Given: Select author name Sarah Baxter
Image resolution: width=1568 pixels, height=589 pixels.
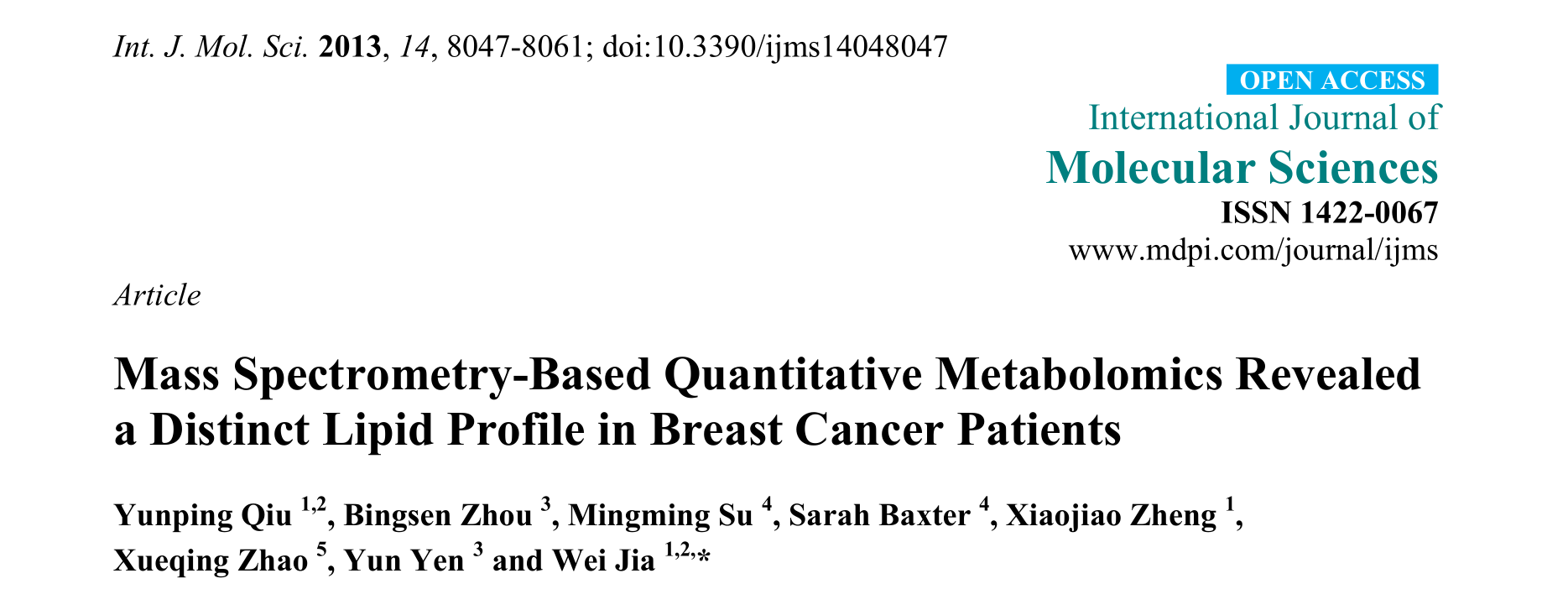Looking at the screenshot, I should click(879, 515).
